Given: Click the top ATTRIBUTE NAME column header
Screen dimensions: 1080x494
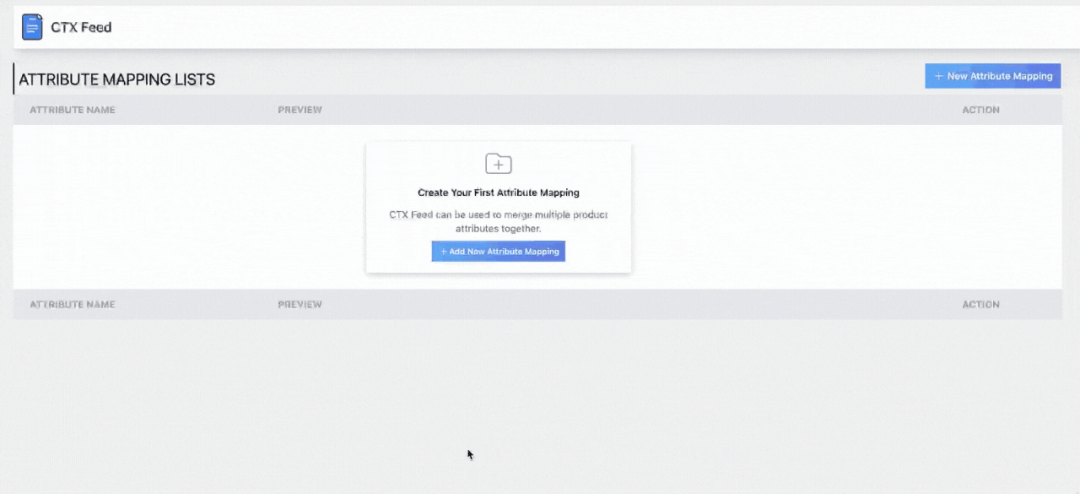Looking at the screenshot, I should (72, 110).
